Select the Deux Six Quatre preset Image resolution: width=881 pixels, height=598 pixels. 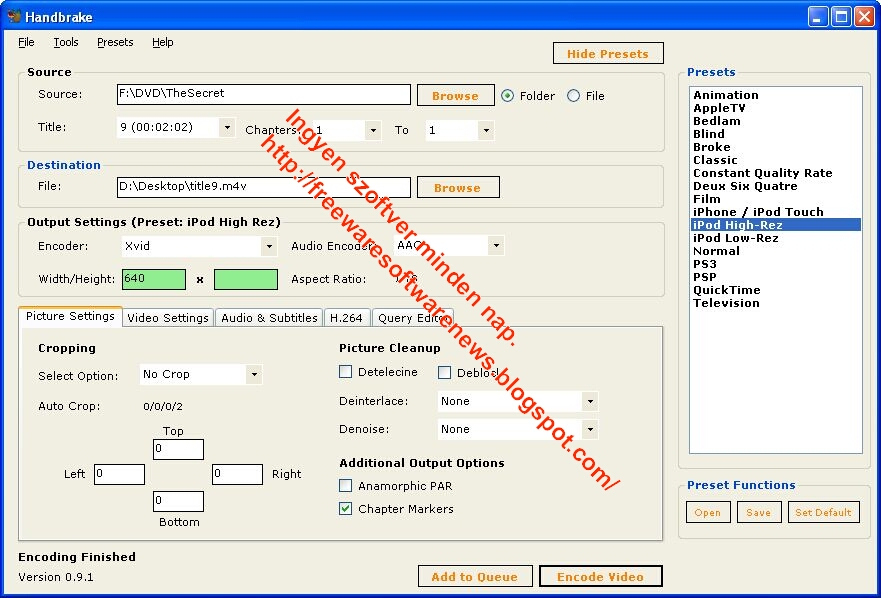coord(775,186)
